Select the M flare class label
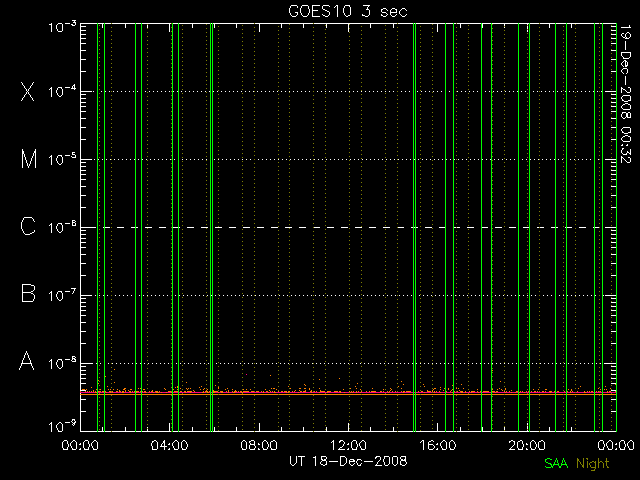Image resolution: width=640 pixels, height=480 pixels. coord(29,159)
